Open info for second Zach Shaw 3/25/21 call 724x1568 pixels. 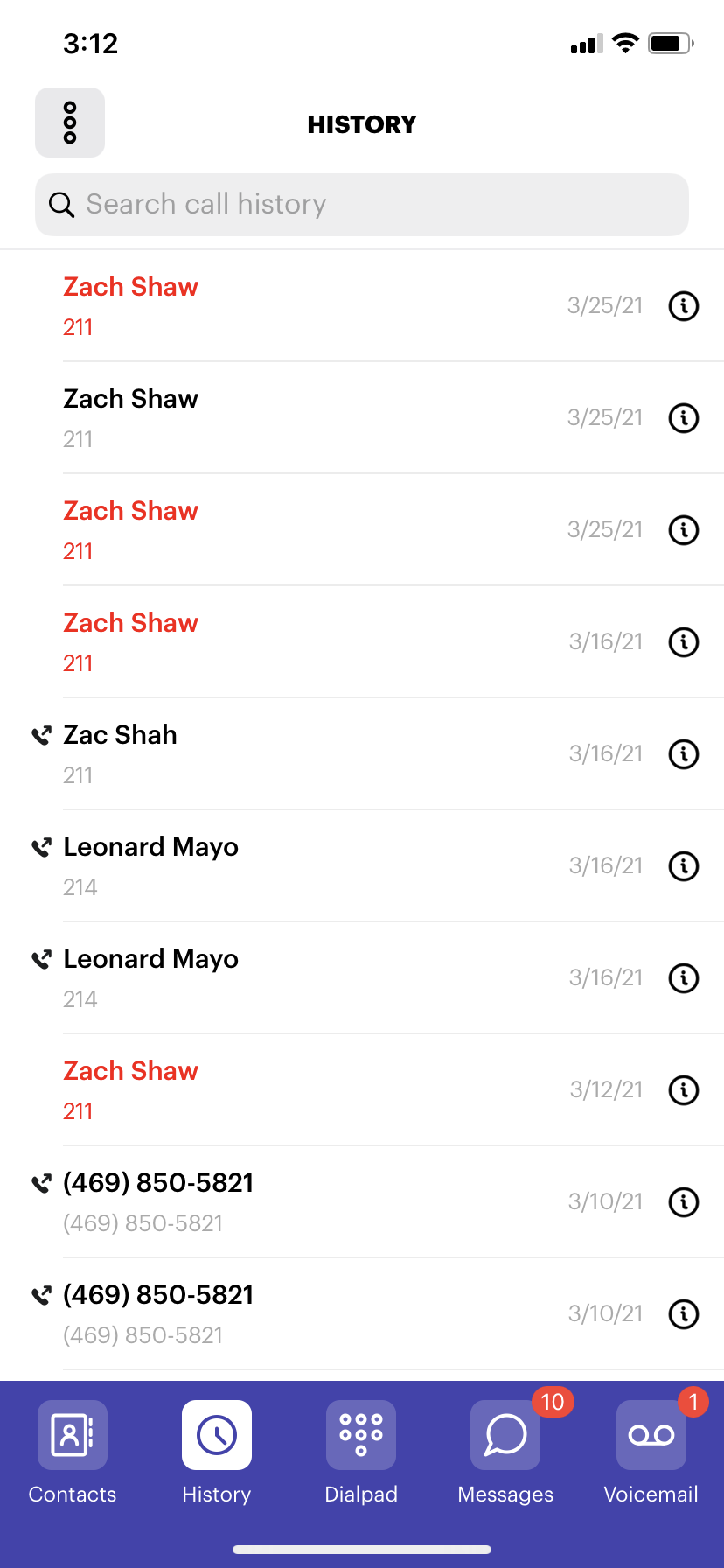tap(684, 418)
